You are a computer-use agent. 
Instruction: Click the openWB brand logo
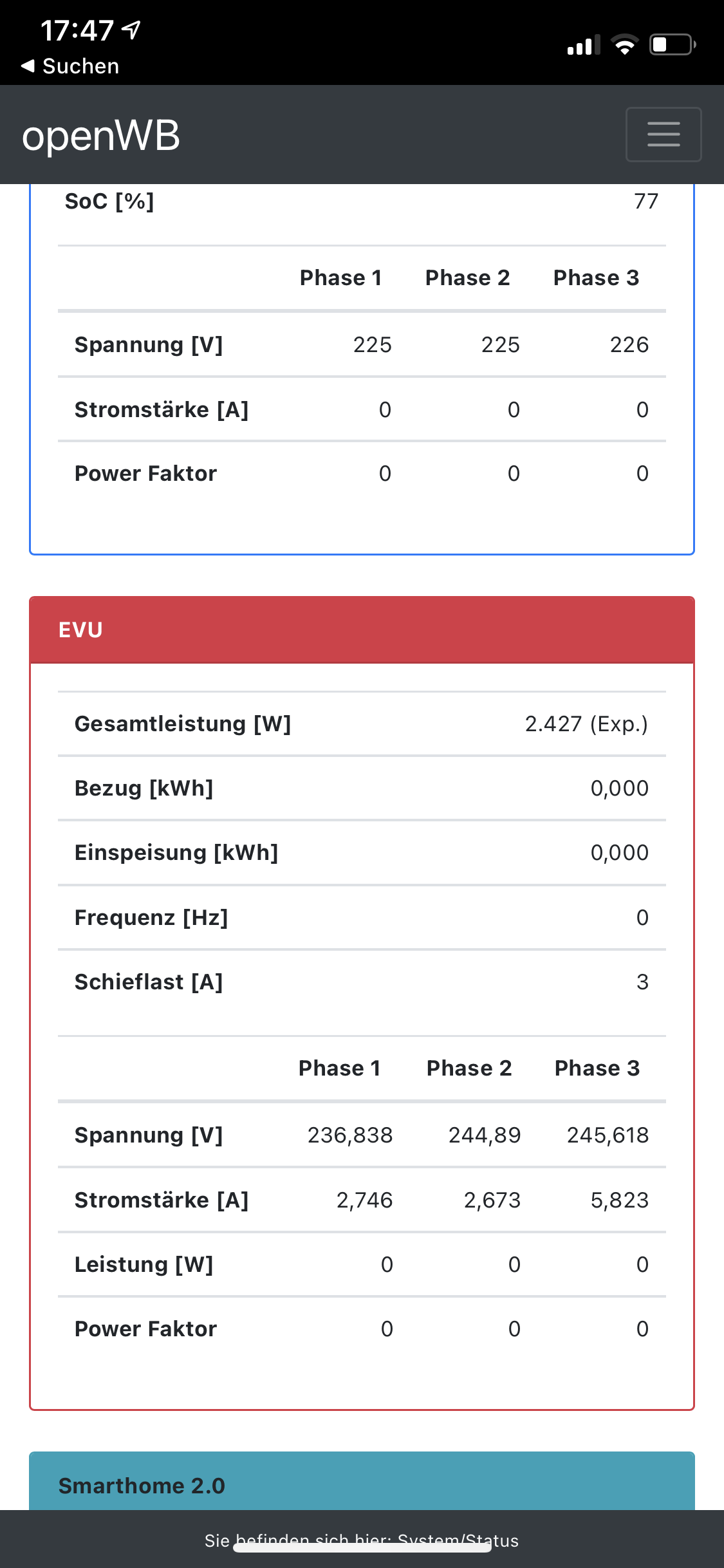click(101, 136)
